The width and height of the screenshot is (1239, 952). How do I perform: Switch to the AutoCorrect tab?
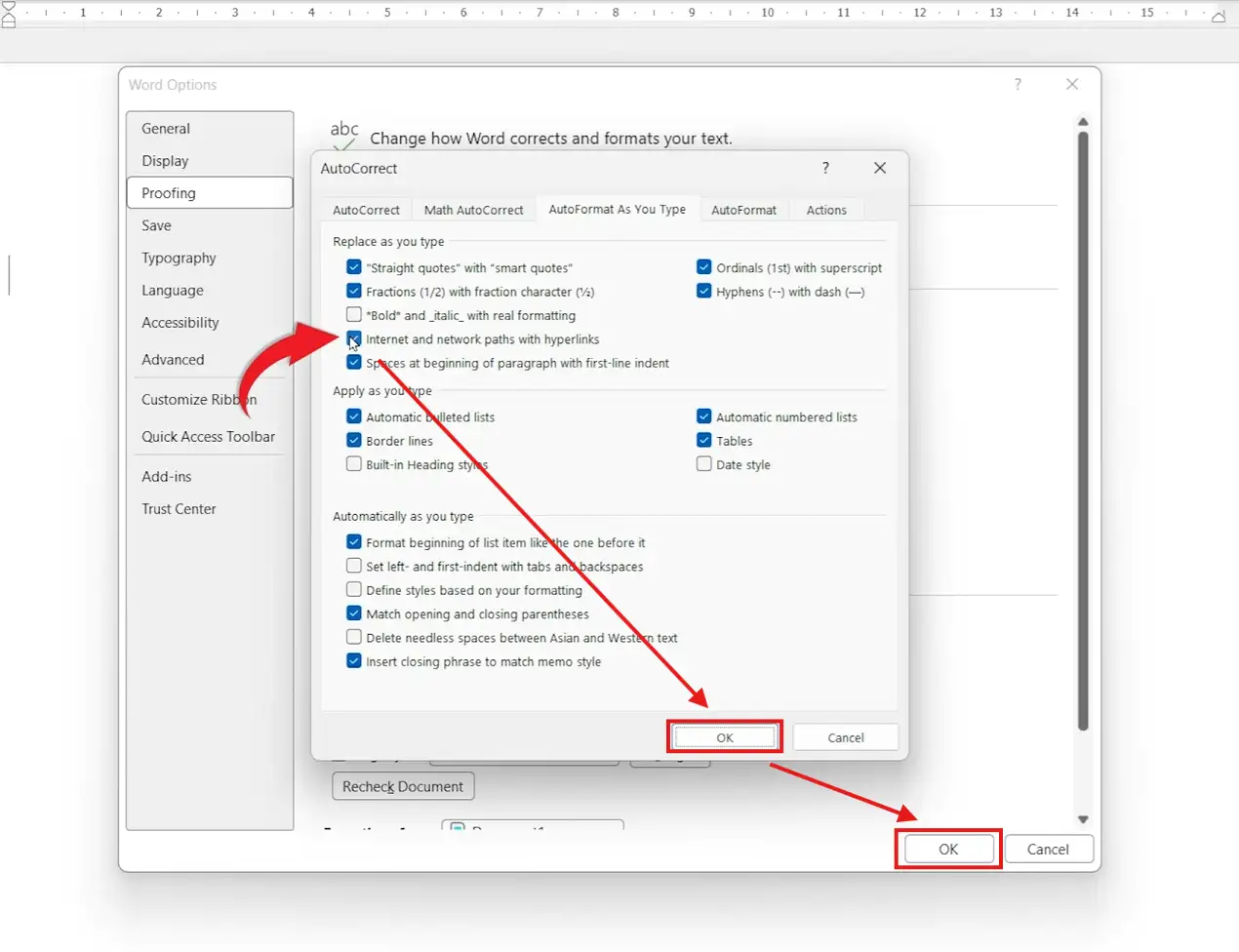(x=366, y=210)
